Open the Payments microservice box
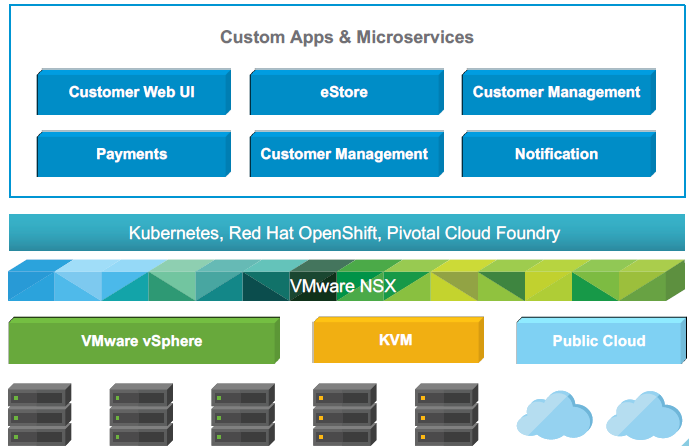689x446 pixels. 134,154
